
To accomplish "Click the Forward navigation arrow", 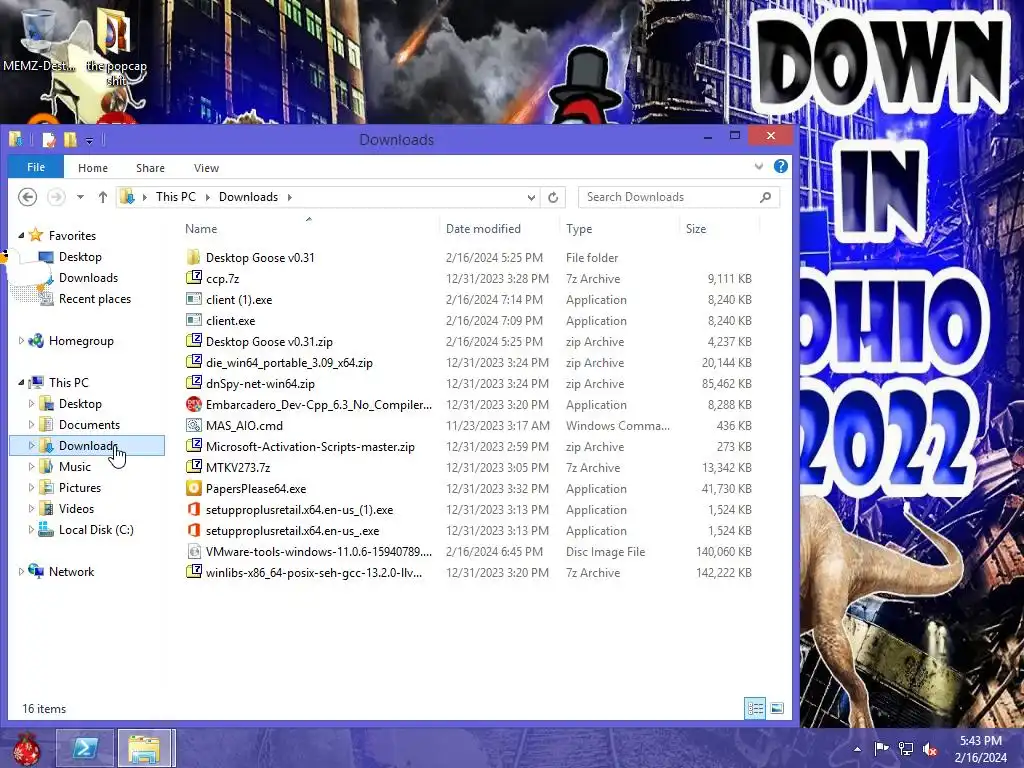I will click(x=56, y=197).
